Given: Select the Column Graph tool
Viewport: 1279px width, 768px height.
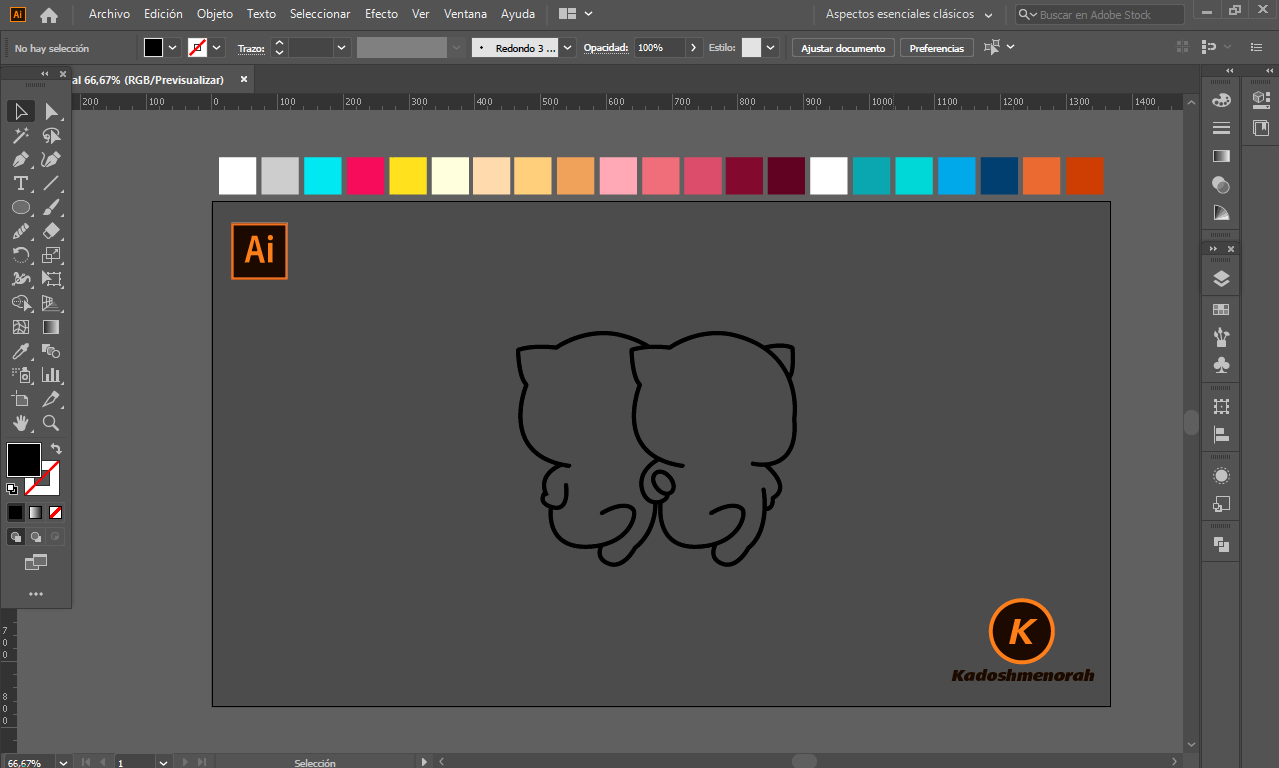Looking at the screenshot, I should coord(51,375).
